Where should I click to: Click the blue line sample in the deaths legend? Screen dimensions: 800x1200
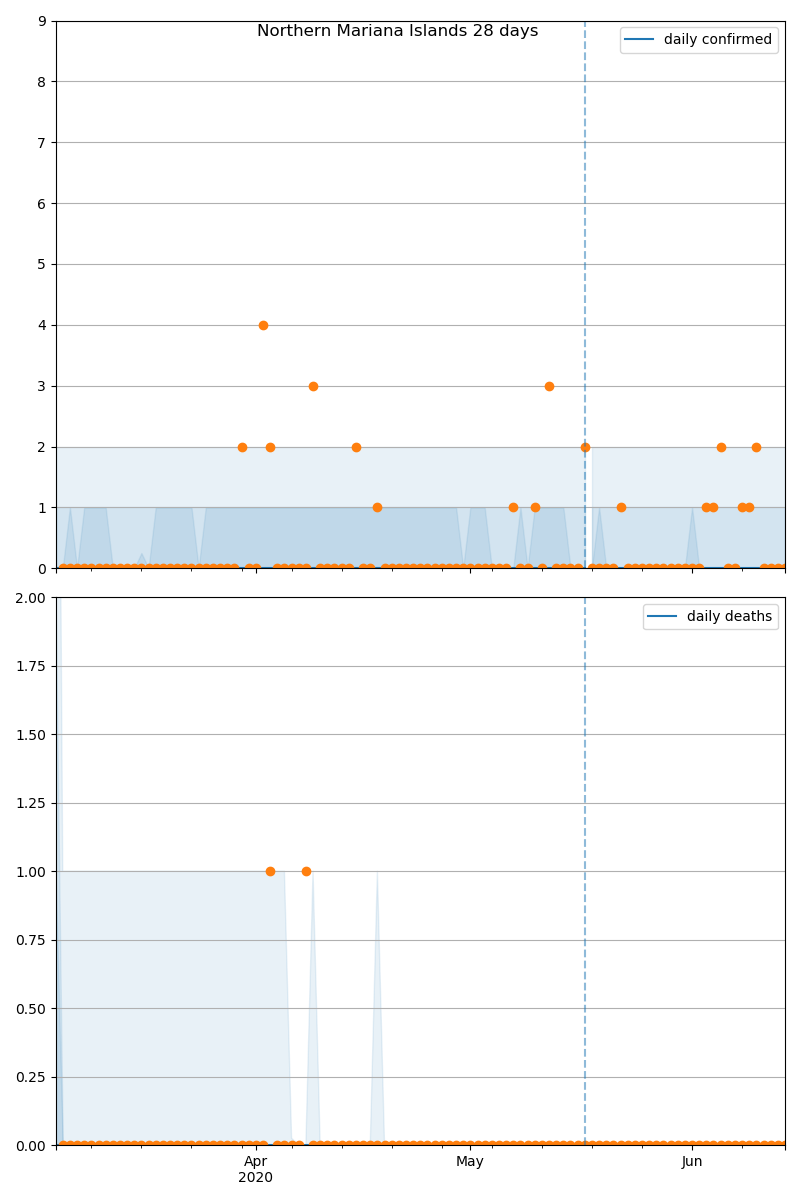[662, 617]
